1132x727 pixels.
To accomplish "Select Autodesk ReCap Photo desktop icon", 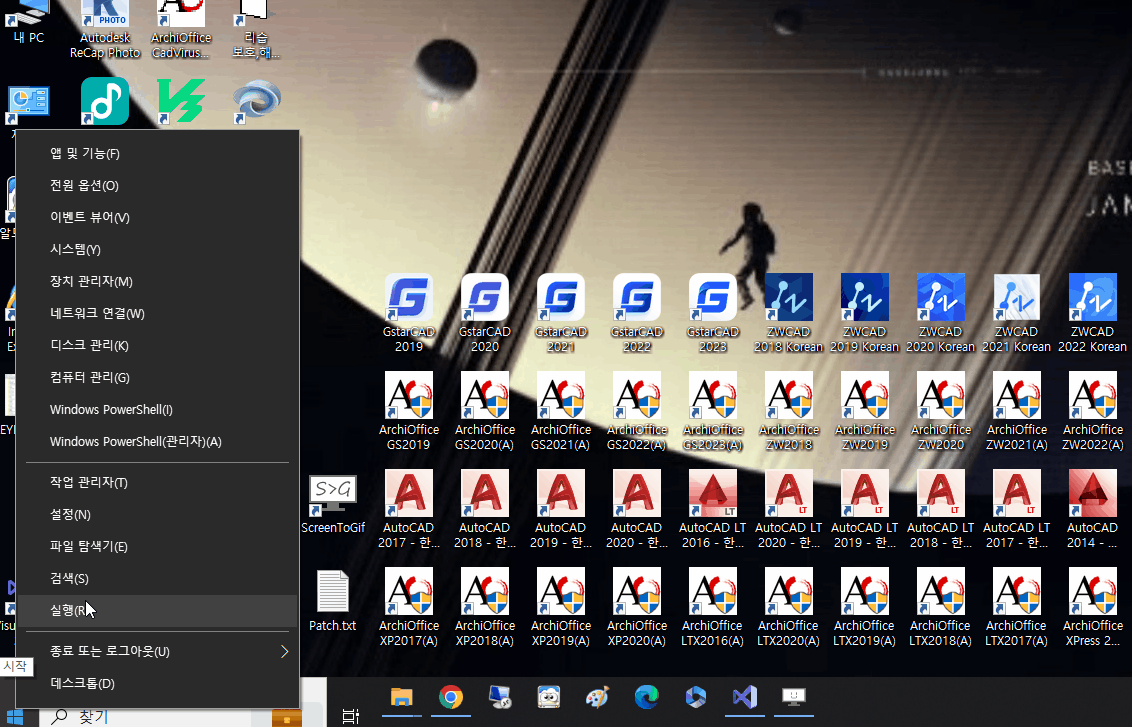I will (105, 30).
